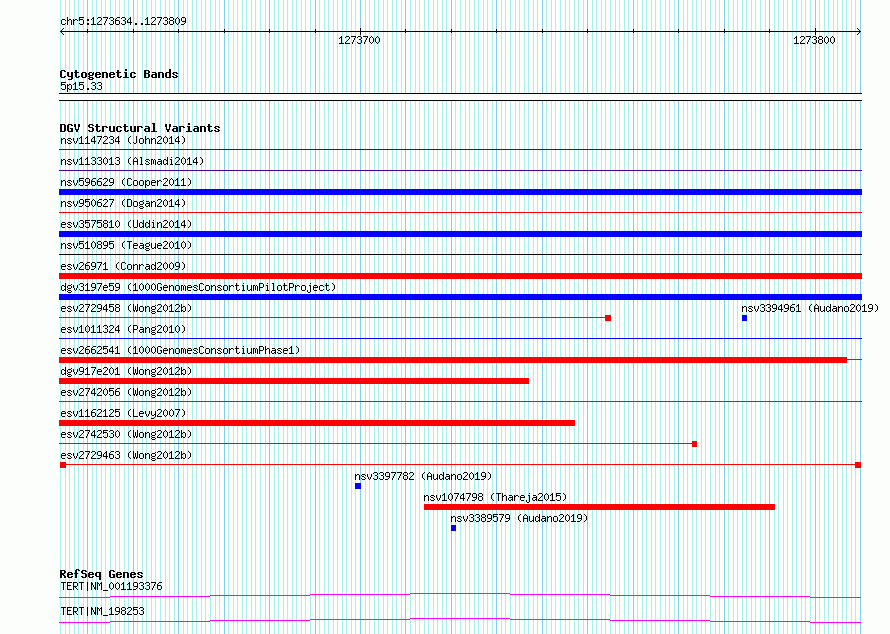Click the chr5:1273634..1273809 region label

pyautogui.click(x=123, y=21)
